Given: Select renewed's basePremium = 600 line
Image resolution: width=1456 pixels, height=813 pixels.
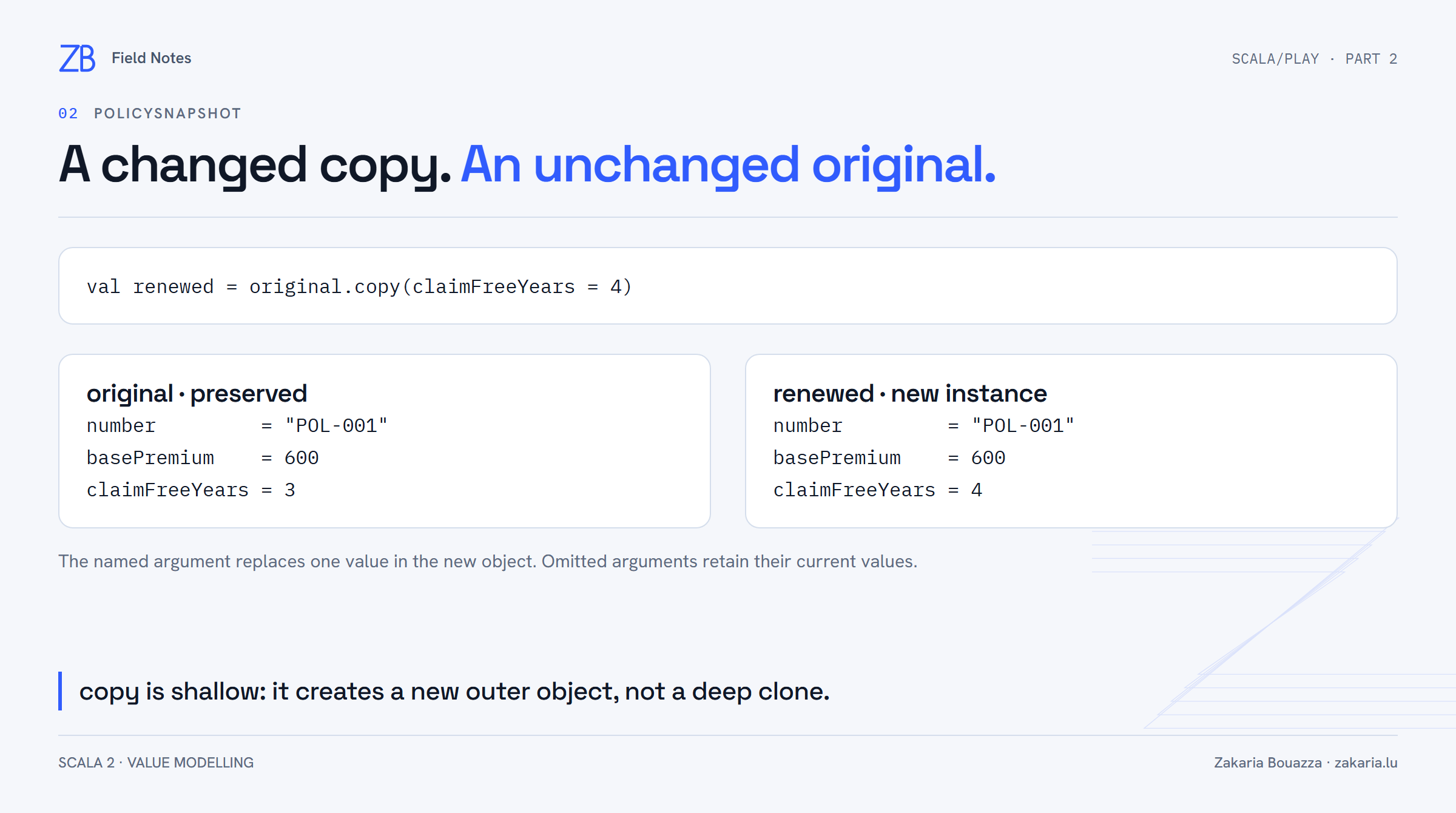Looking at the screenshot, I should coord(889,458).
